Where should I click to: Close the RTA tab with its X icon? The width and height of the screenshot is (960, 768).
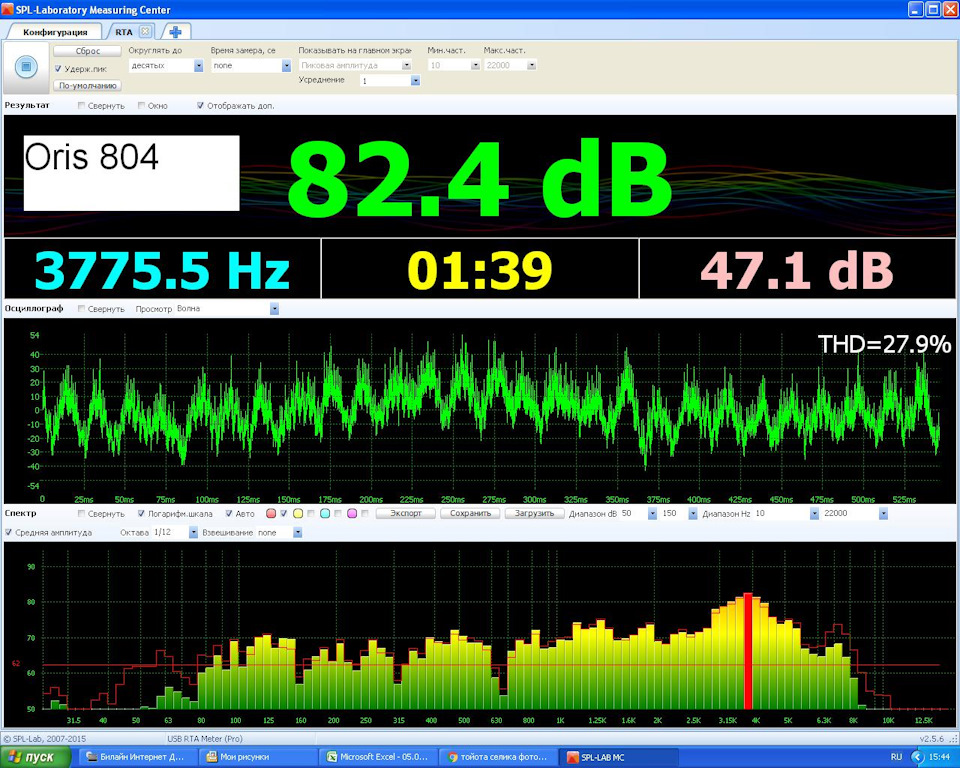pos(145,31)
